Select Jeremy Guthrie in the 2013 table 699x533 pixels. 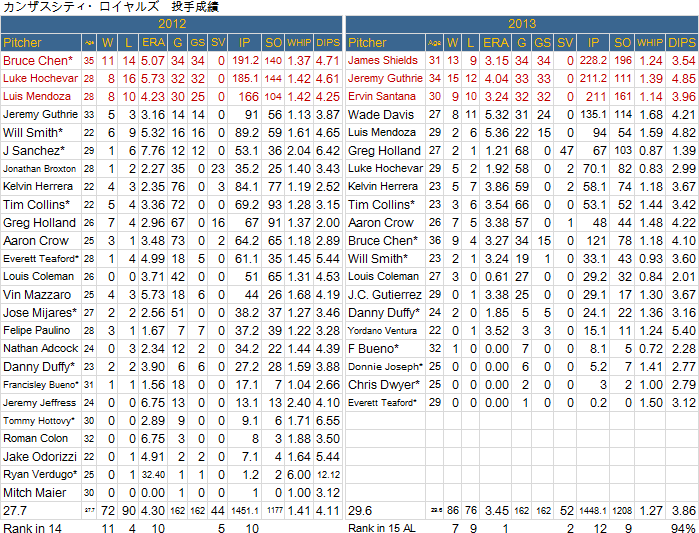pos(385,78)
